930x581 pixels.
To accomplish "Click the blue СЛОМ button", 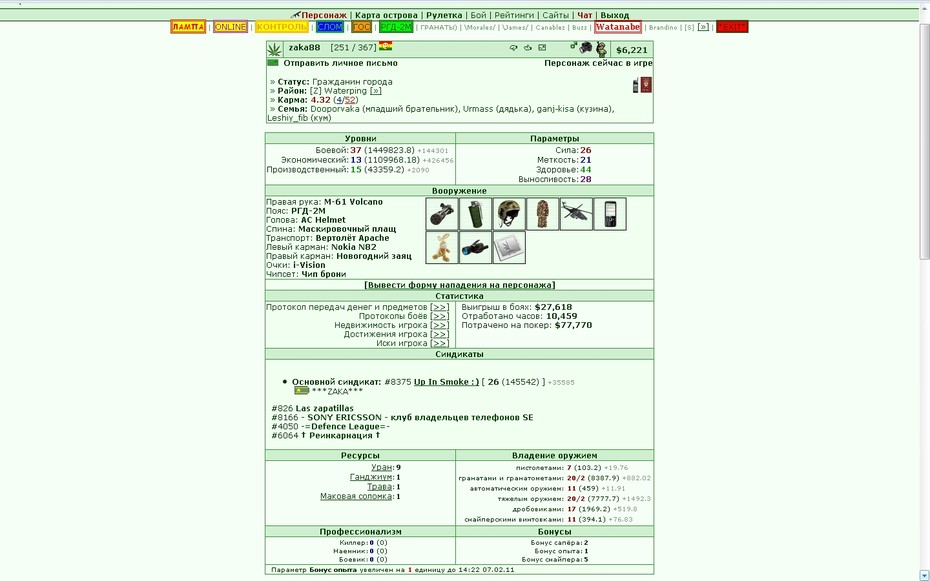I will click(x=329, y=27).
